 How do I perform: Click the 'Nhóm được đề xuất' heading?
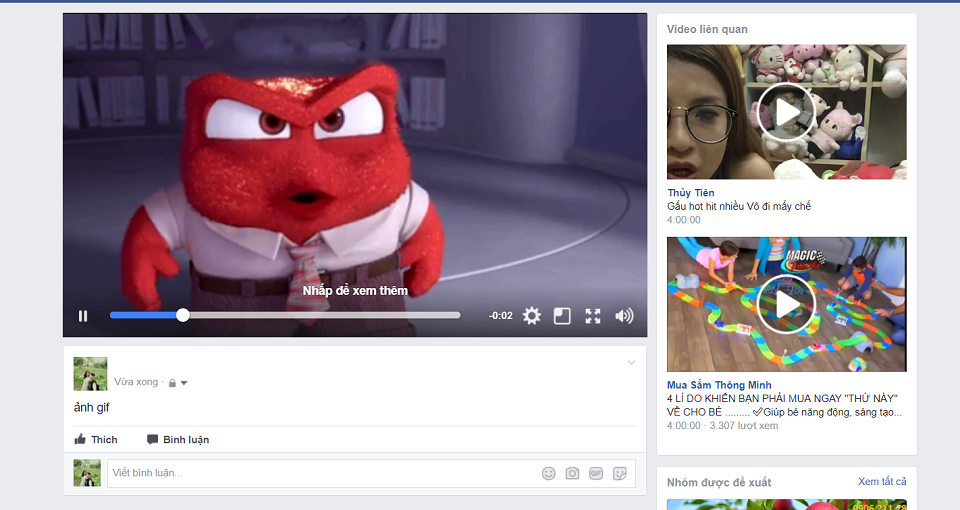719,482
